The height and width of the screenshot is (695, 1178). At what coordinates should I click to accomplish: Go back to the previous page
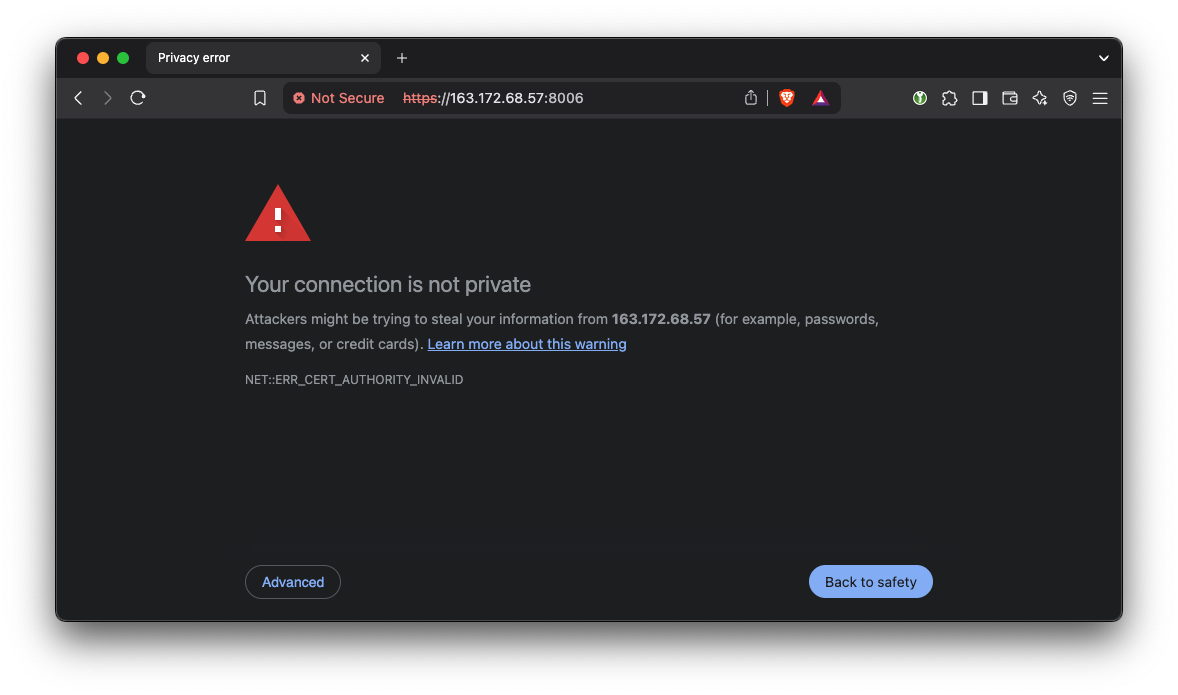(78, 98)
